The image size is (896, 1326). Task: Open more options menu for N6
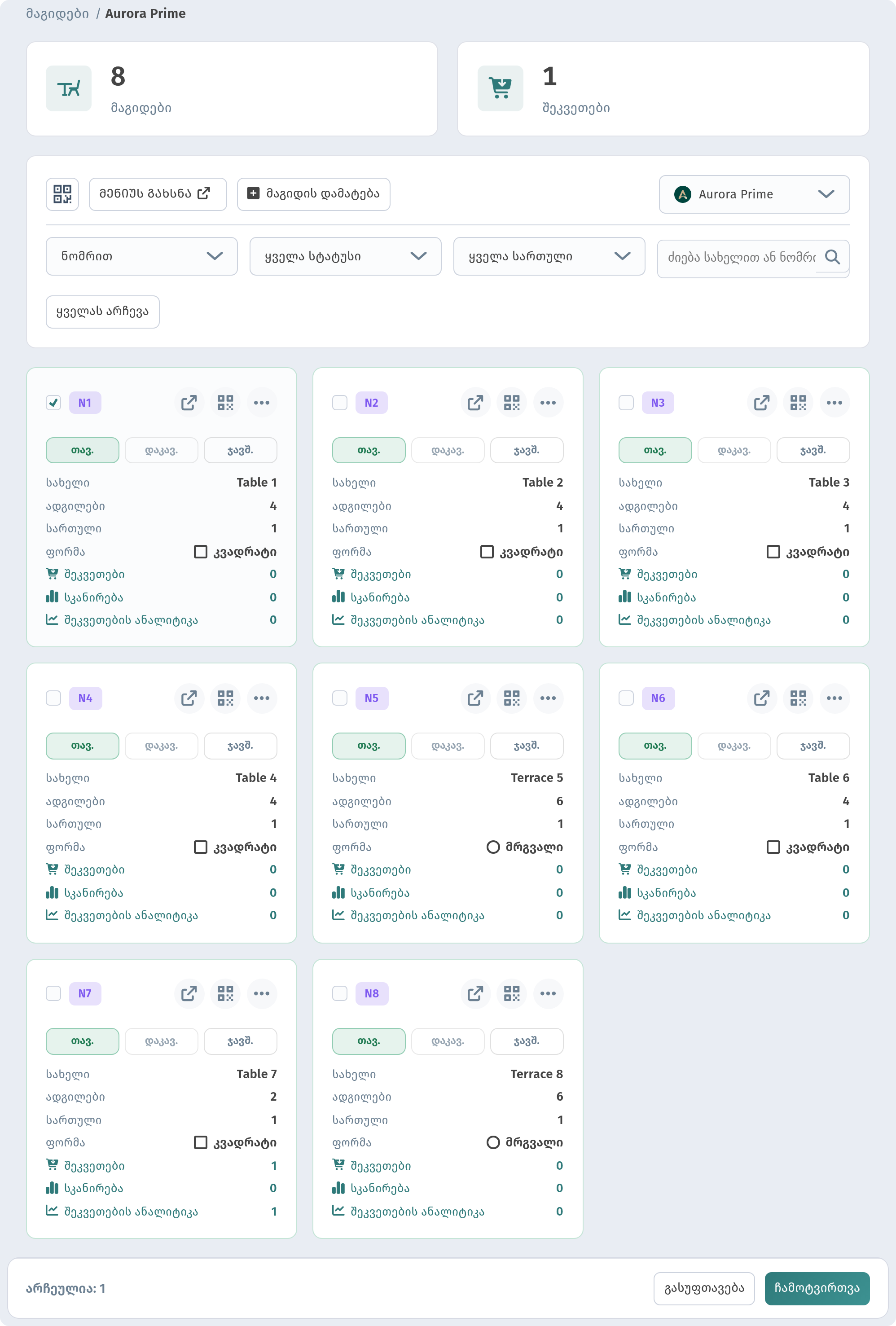[x=835, y=698]
